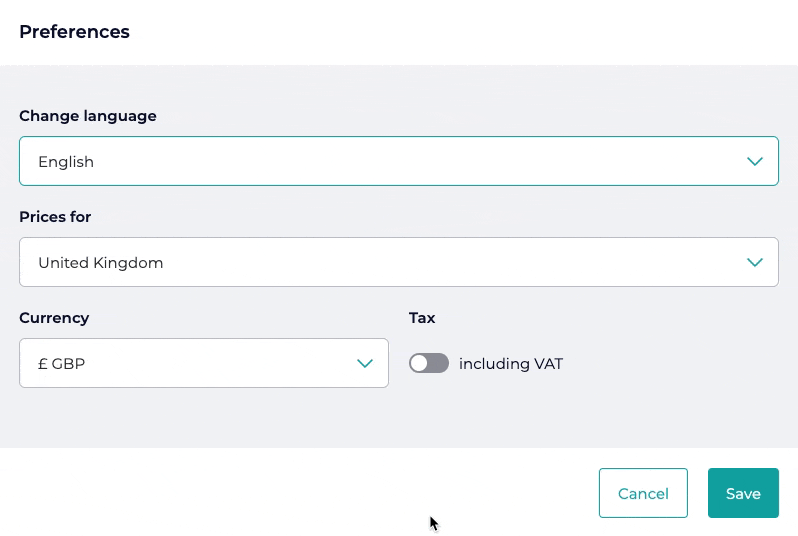Image resolution: width=798 pixels, height=536 pixels.
Task: Click the Preferences dialog heading
Action: pos(74,32)
